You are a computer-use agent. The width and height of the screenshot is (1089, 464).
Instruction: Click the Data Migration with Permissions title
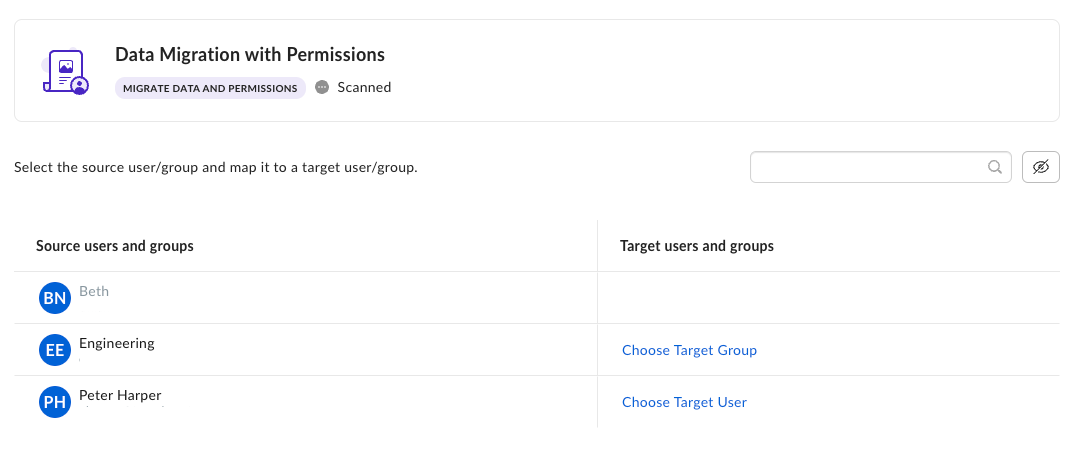click(250, 55)
